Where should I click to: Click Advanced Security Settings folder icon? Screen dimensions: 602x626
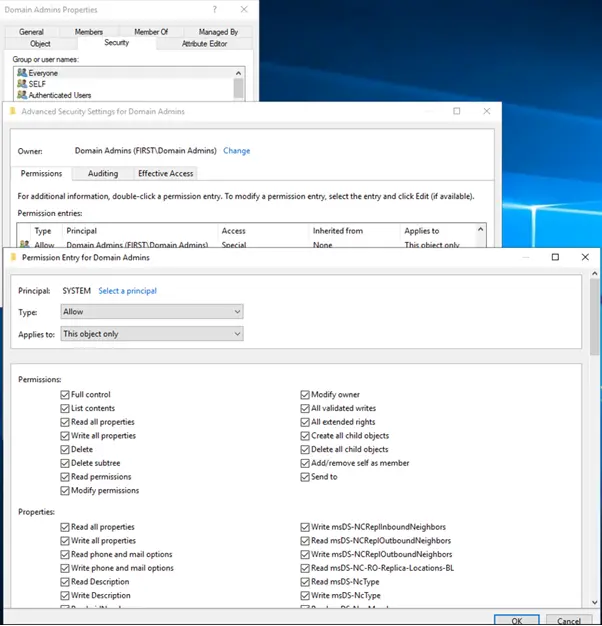tap(13, 111)
